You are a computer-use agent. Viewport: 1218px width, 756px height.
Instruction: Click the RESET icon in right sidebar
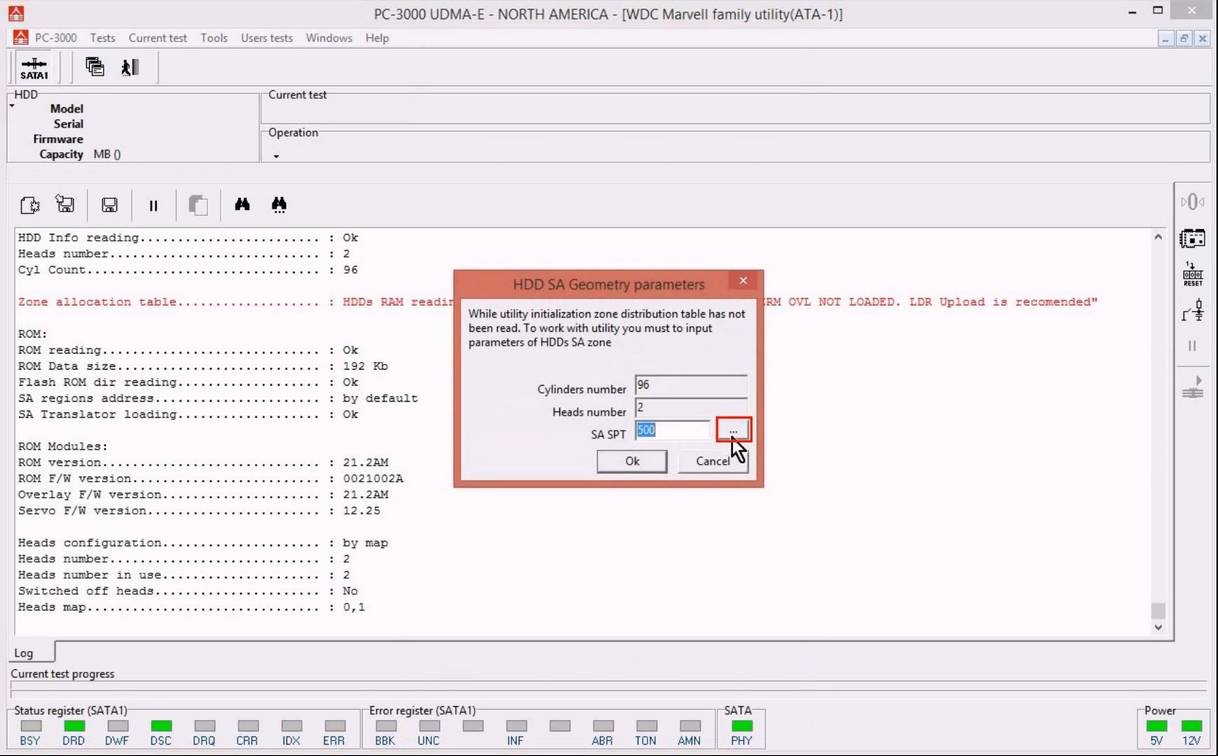coord(1192,275)
